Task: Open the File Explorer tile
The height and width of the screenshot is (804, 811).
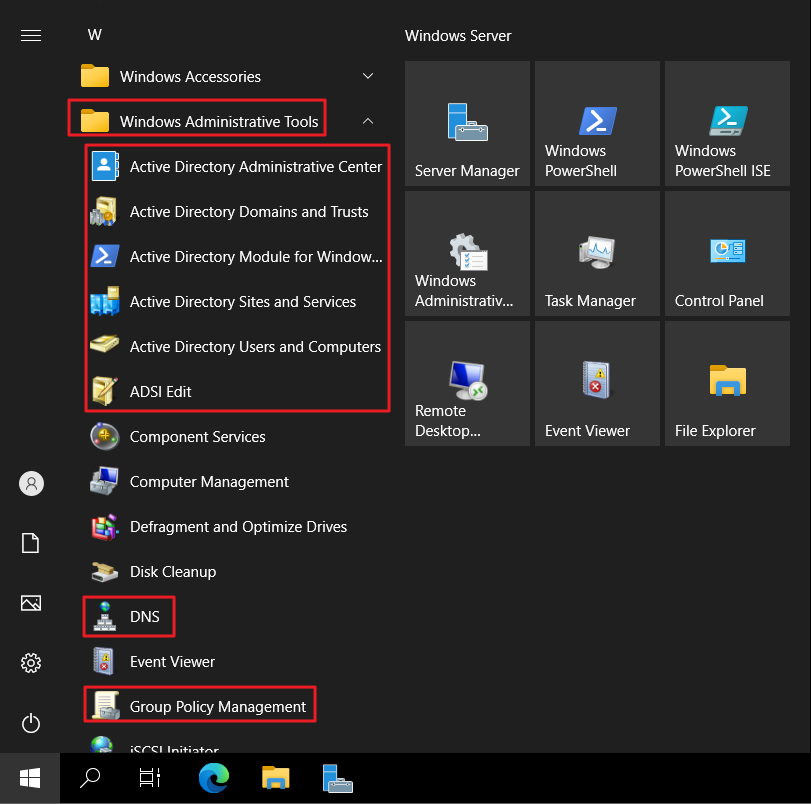Action: click(x=727, y=383)
